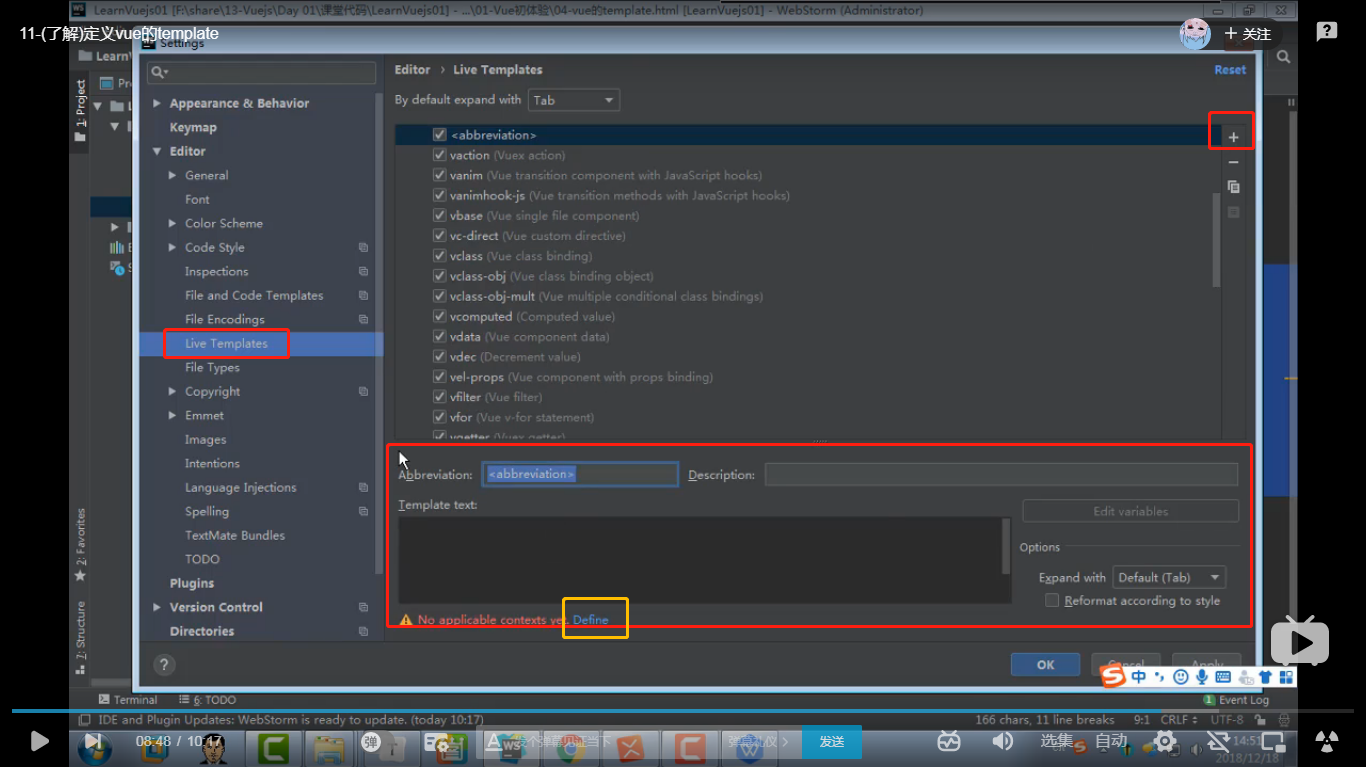Click 发送 to send comment

[x=831, y=742]
